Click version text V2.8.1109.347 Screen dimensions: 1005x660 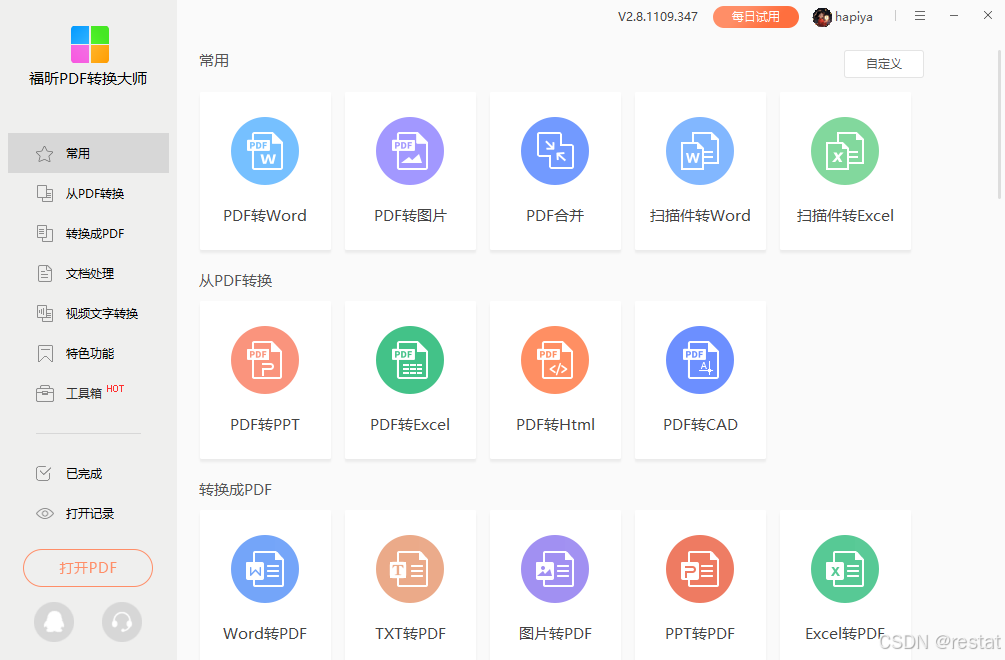(658, 17)
